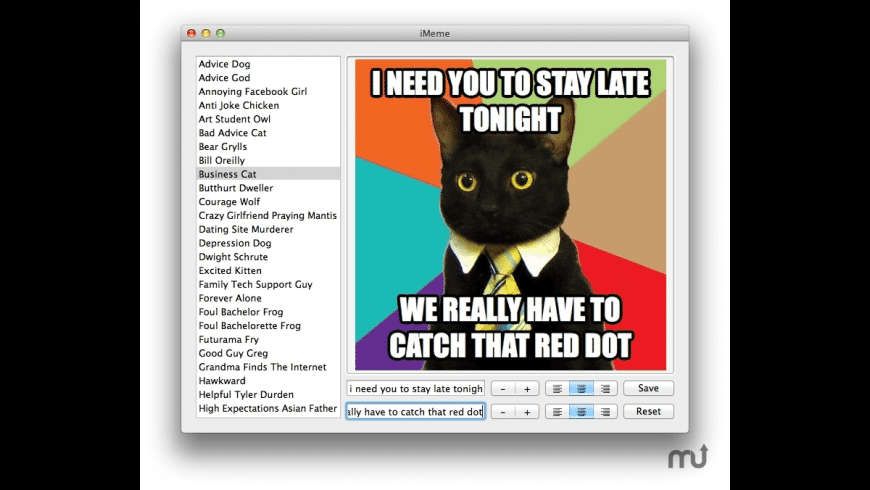
Task: Focus the bottom caption text field
Action: click(416, 412)
